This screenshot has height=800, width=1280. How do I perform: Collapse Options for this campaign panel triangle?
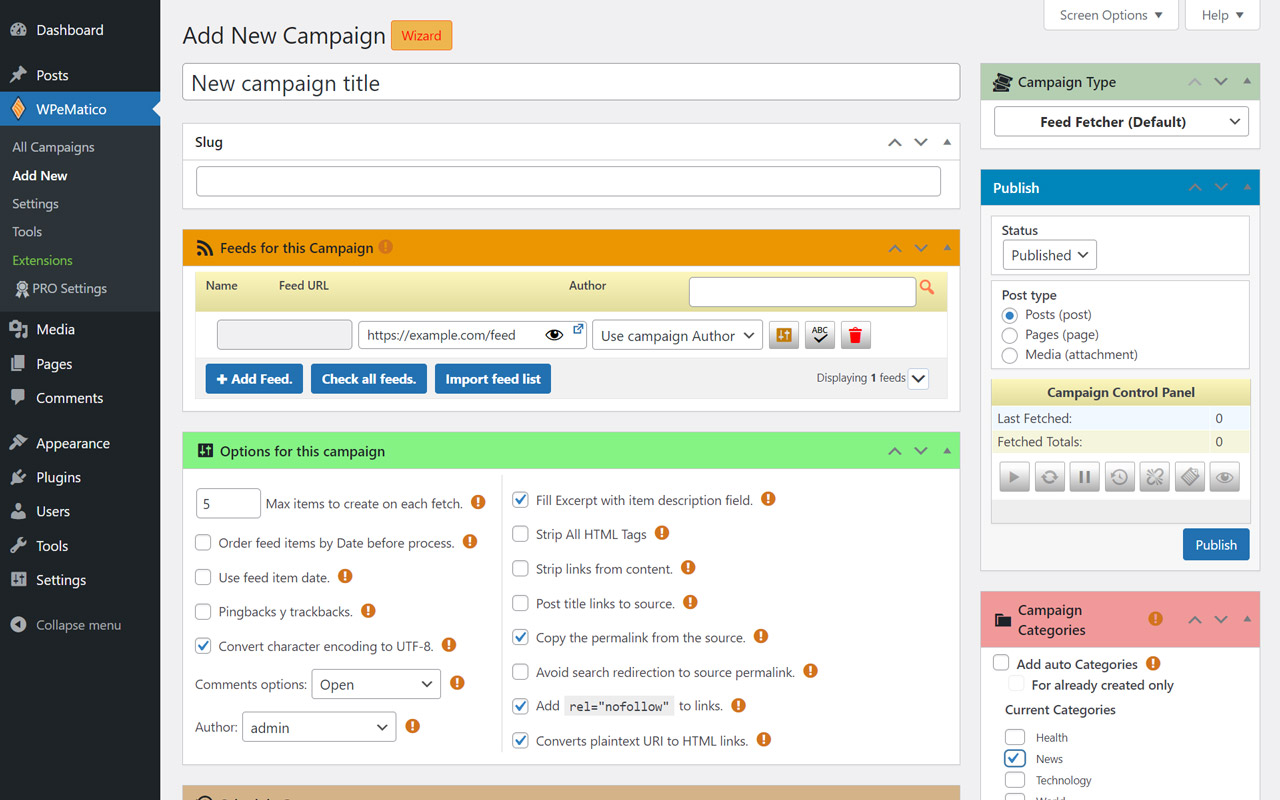(947, 451)
